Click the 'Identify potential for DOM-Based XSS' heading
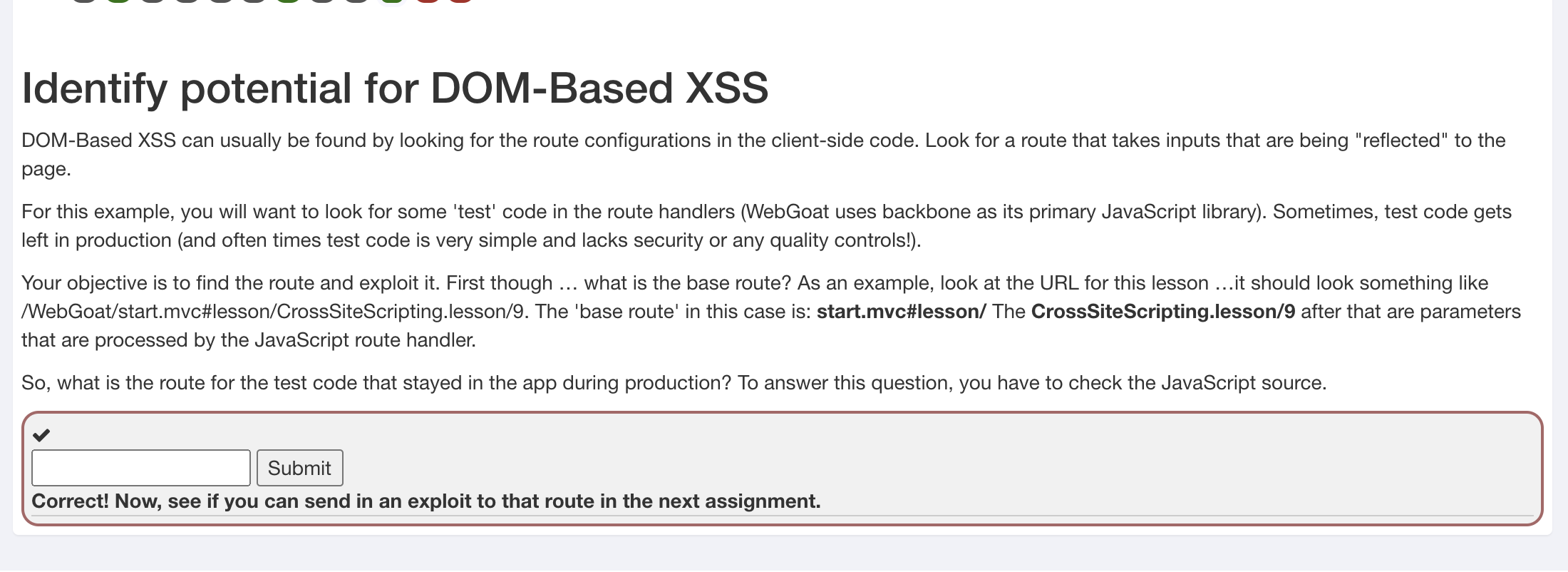This screenshot has width=1568, height=572. click(395, 88)
